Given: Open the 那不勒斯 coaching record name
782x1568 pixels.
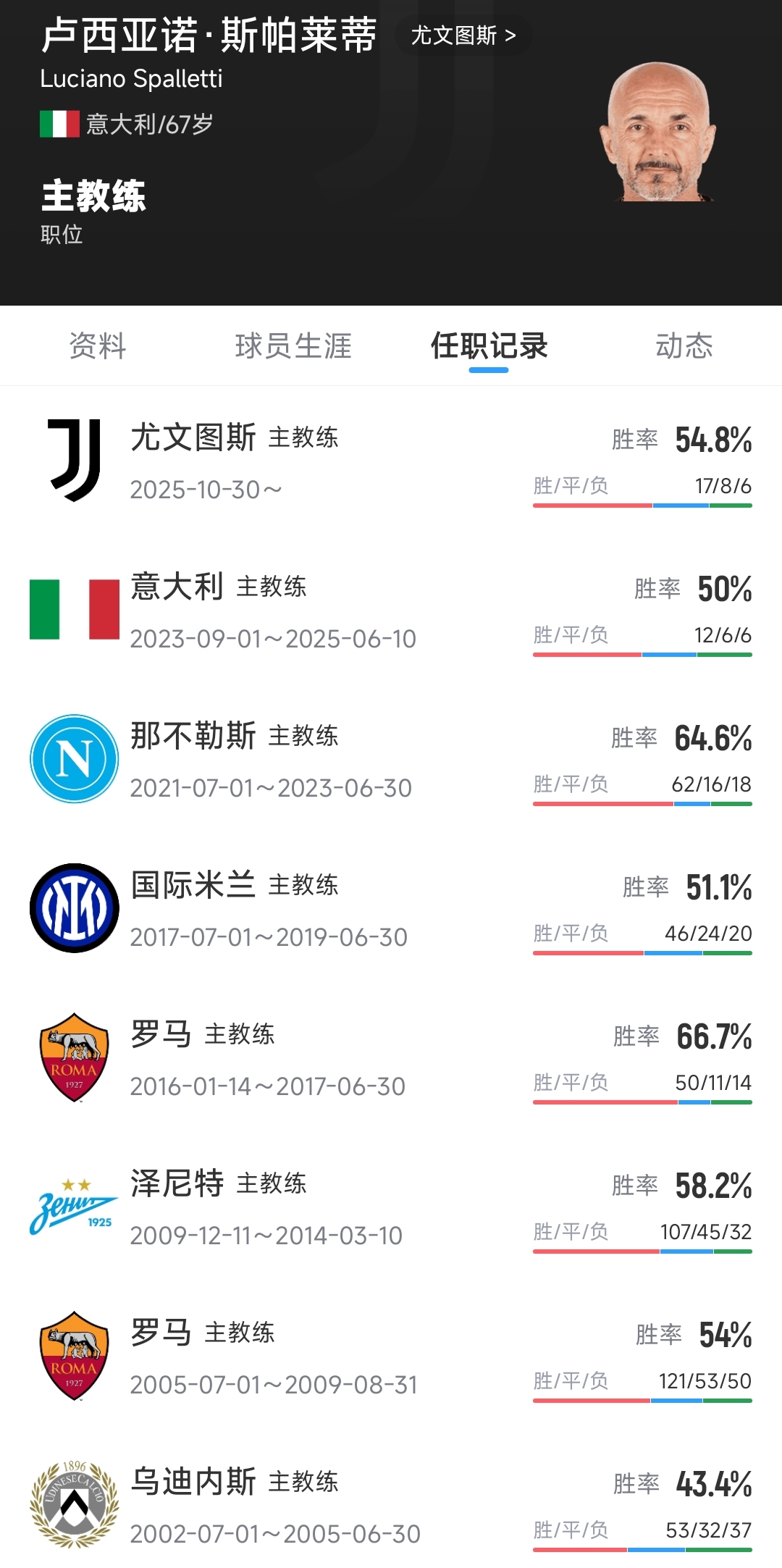Looking at the screenshot, I should (x=193, y=736).
